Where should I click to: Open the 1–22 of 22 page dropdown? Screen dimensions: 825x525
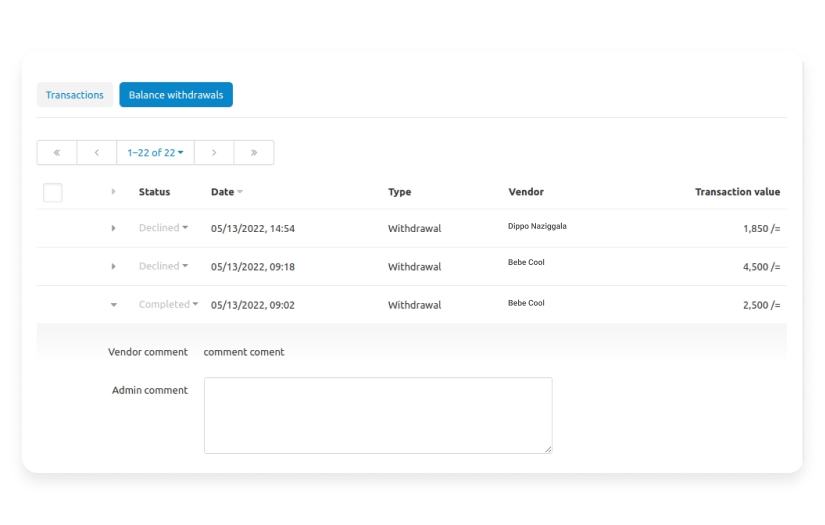tap(155, 153)
